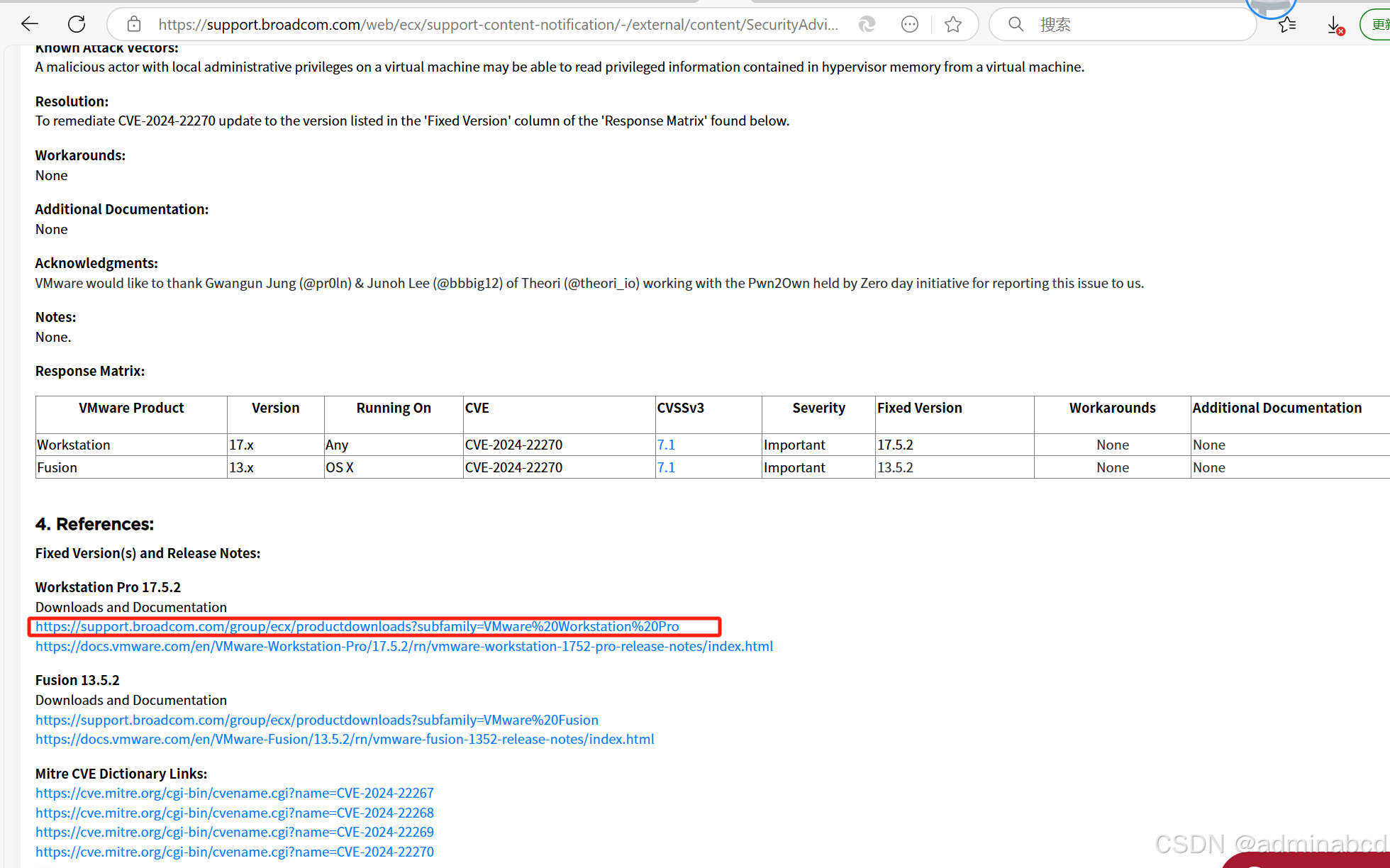Reload the page with refresh icon

(x=77, y=24)
